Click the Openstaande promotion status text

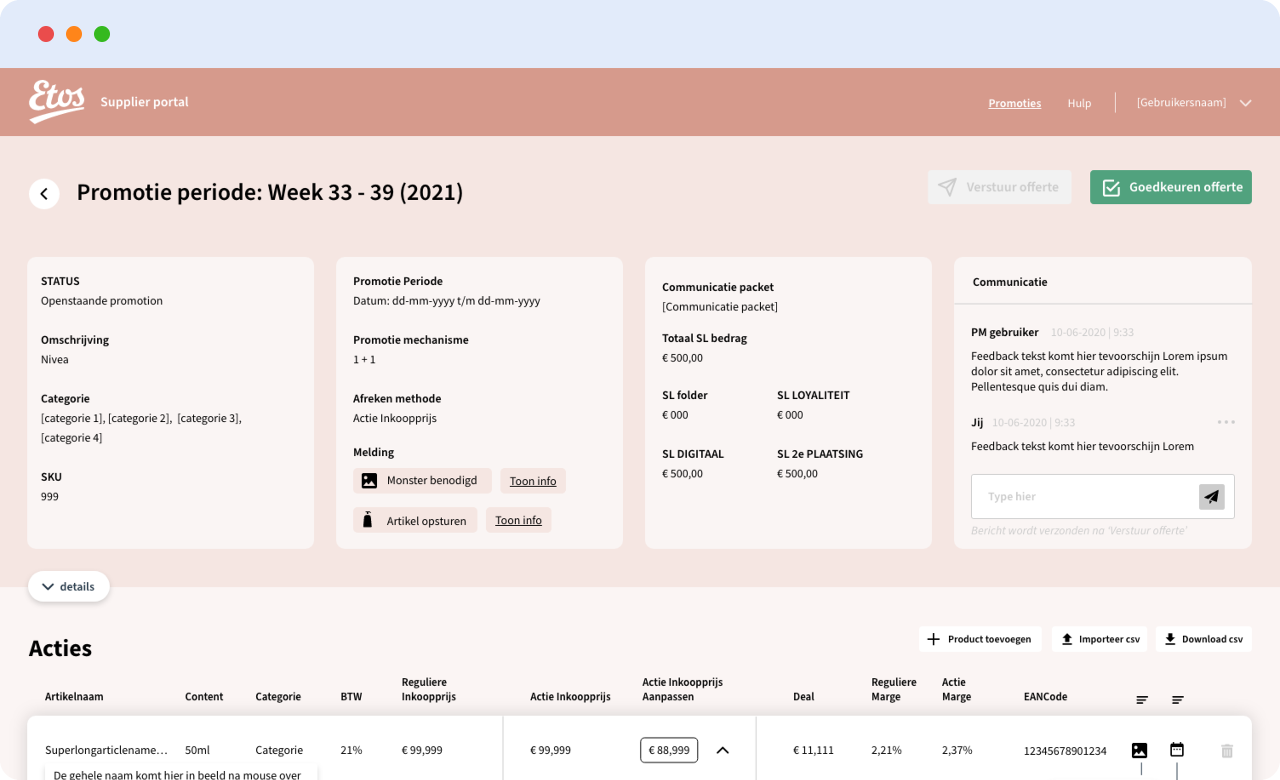[x=102, y=301]
